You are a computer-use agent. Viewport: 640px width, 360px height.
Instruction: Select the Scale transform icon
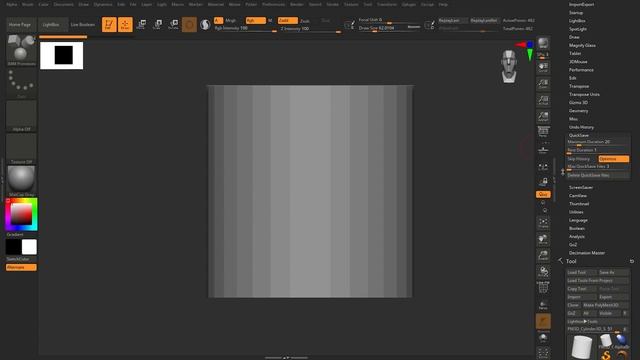158,24
